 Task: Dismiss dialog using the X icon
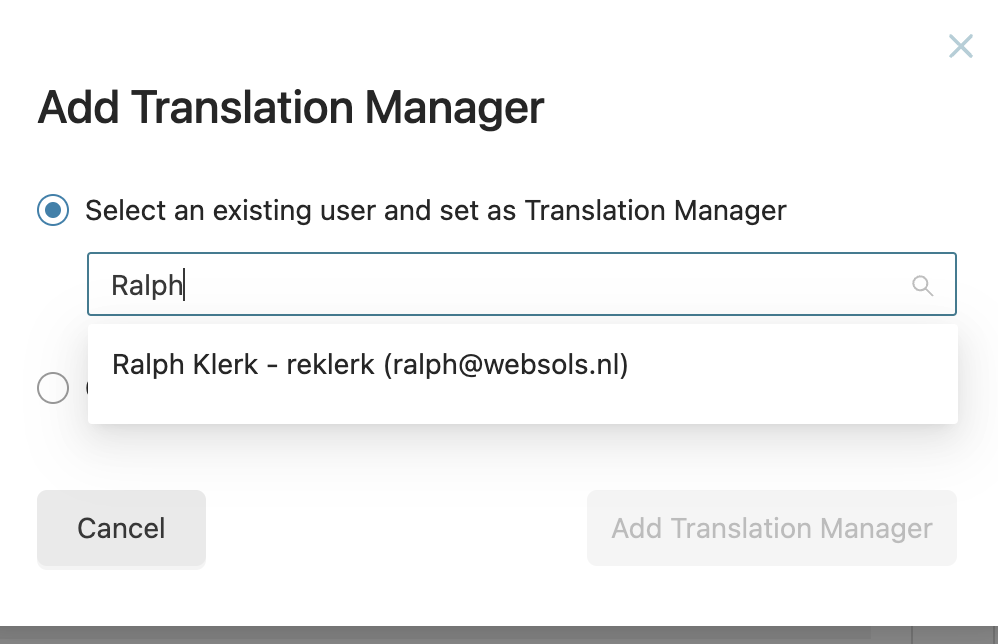coord(960,46)
